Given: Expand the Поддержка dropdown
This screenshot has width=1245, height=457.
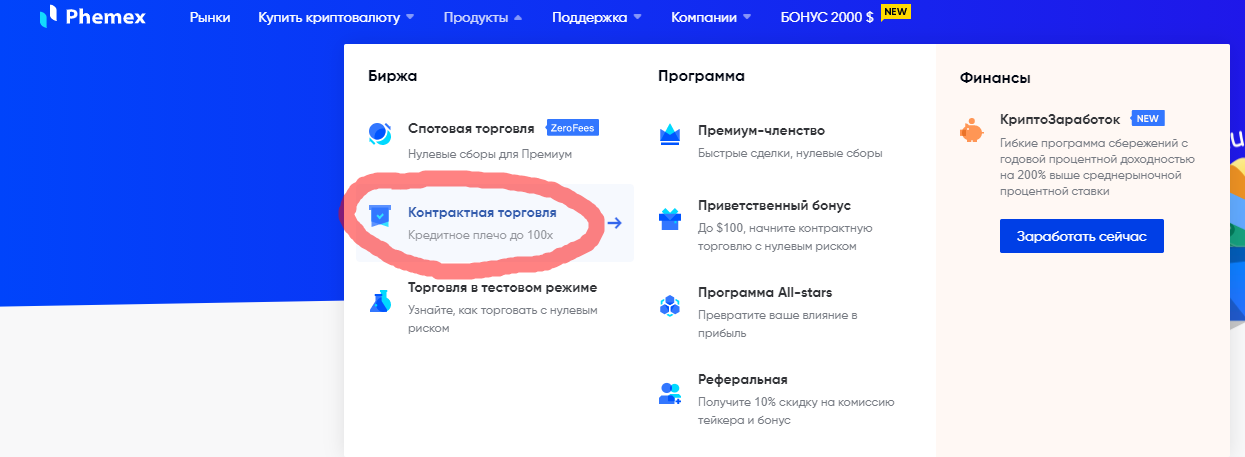Looking at the screenshot, I should coord(598,18).
